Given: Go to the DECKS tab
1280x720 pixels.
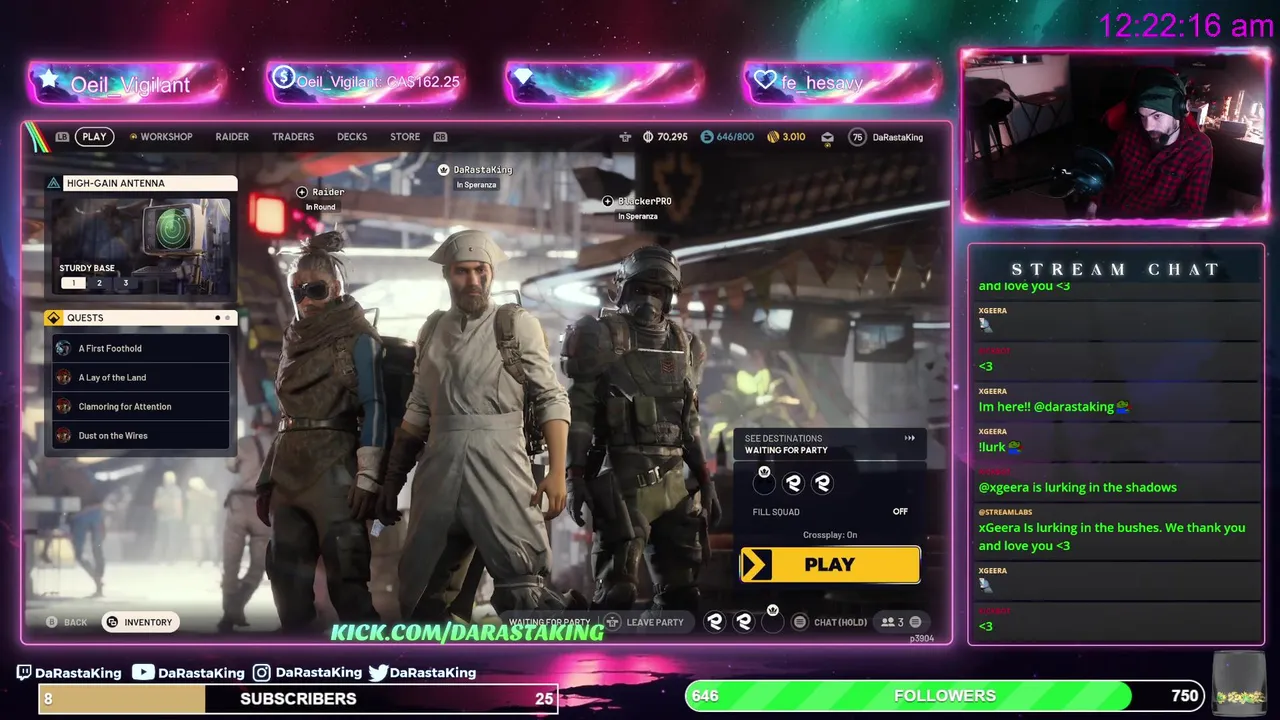Looking at the screenshot, I should [x=352, y=137].
